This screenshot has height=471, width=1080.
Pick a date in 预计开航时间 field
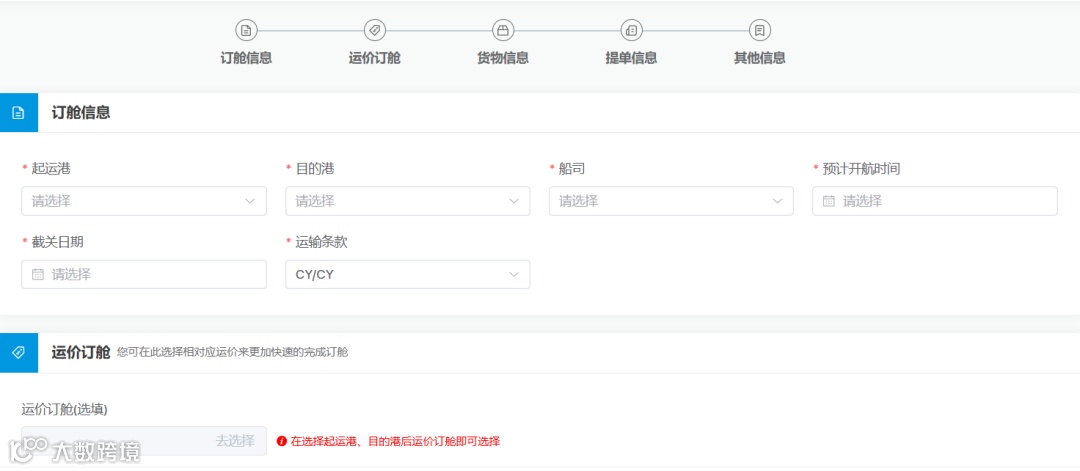point(935,201)
